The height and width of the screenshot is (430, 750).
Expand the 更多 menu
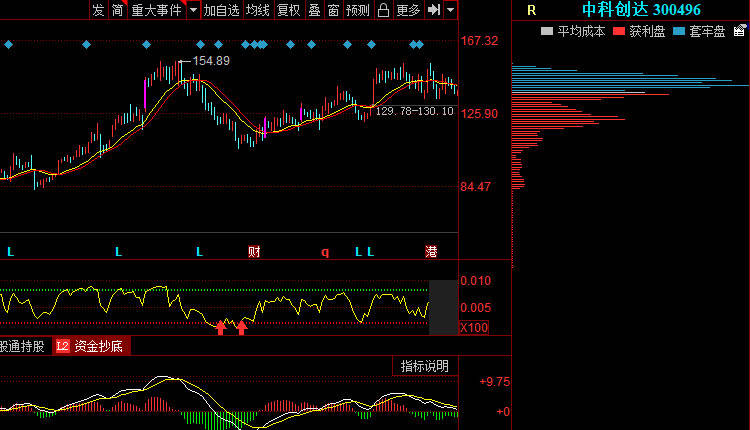(x=408, y=10)
